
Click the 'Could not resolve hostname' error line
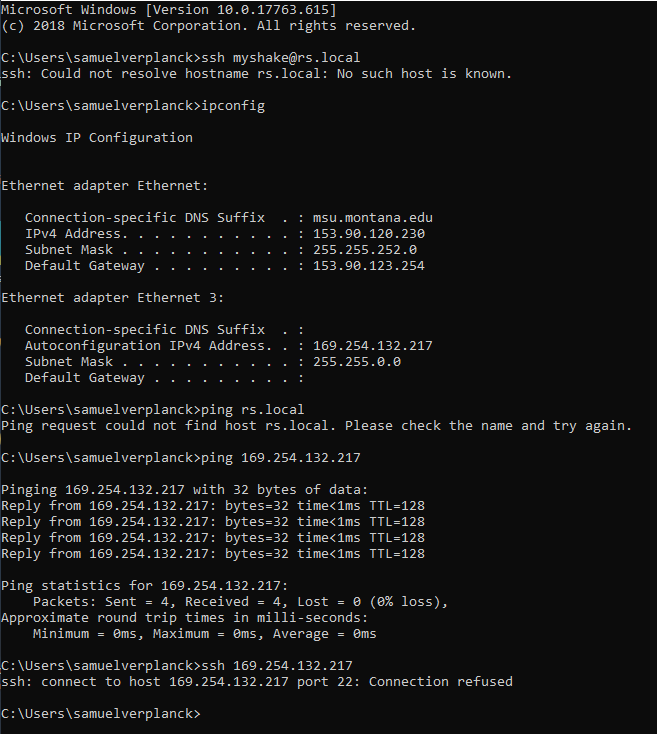[x=256, y=73]
